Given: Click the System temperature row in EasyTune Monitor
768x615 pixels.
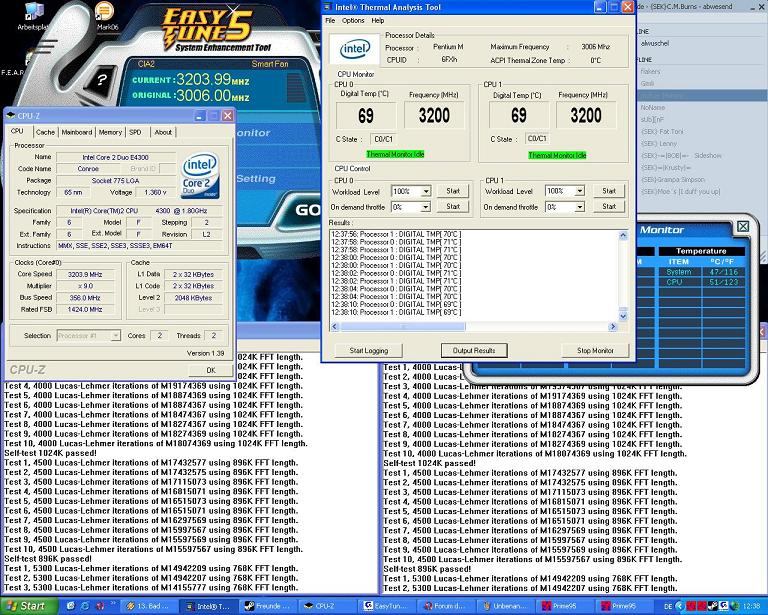Looking at the screenshot, I should (x=701, y=272).
